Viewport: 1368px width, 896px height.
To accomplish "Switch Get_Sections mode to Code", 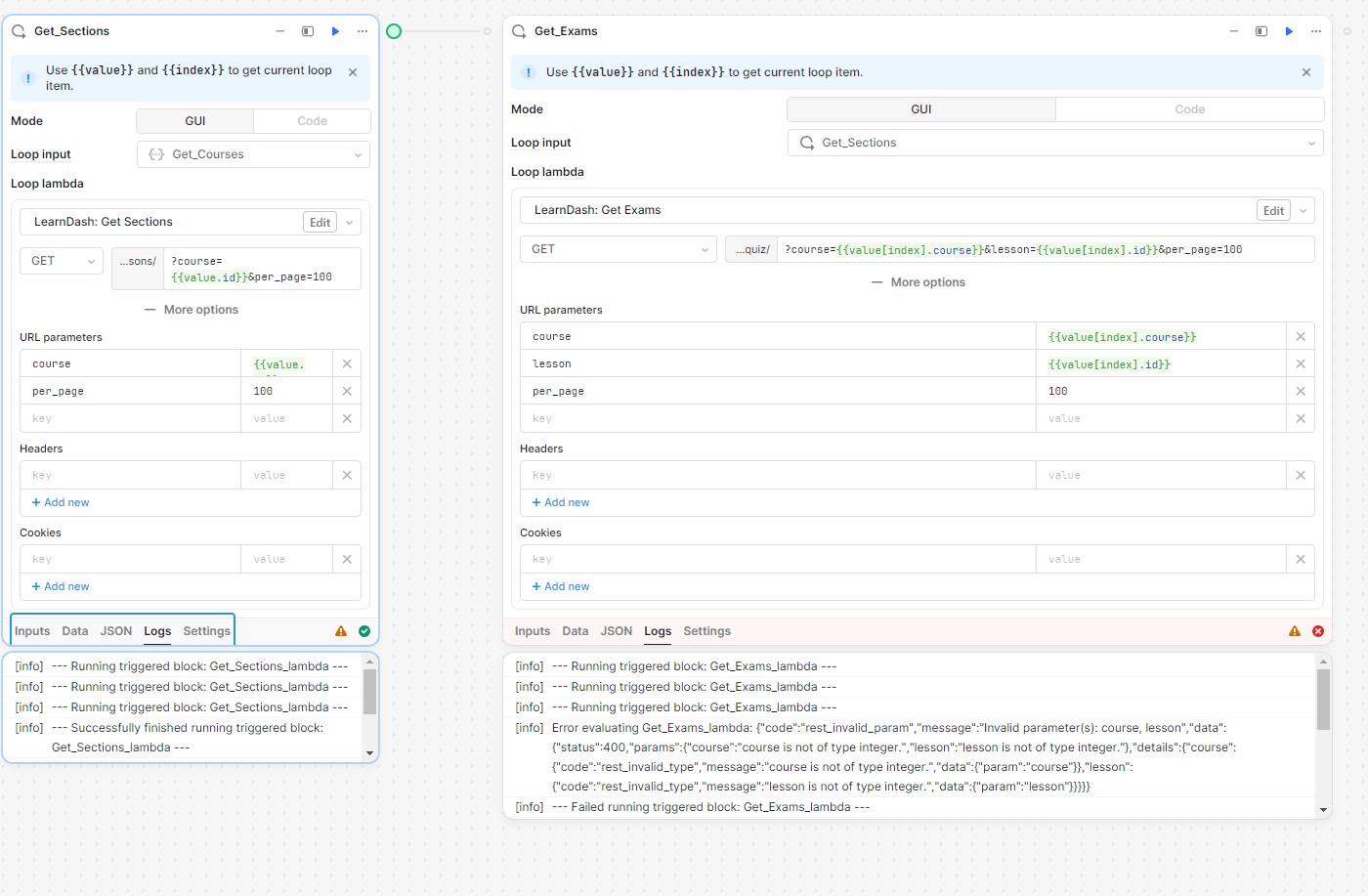I will 313,121.
